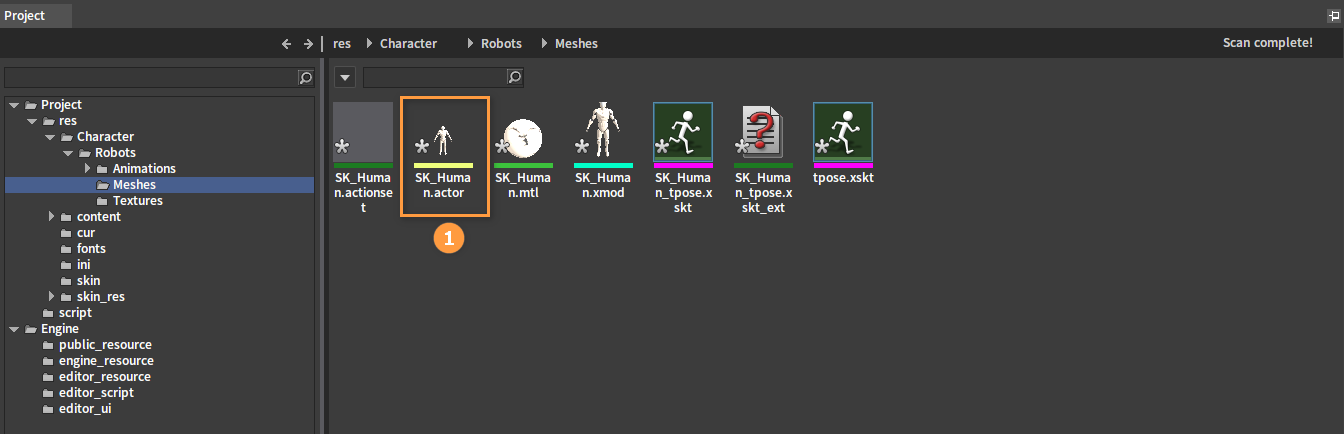Select the SK_Human.actor file icon
The width and height of the screenshot is (1344, 434).
[x=443, y=133]
